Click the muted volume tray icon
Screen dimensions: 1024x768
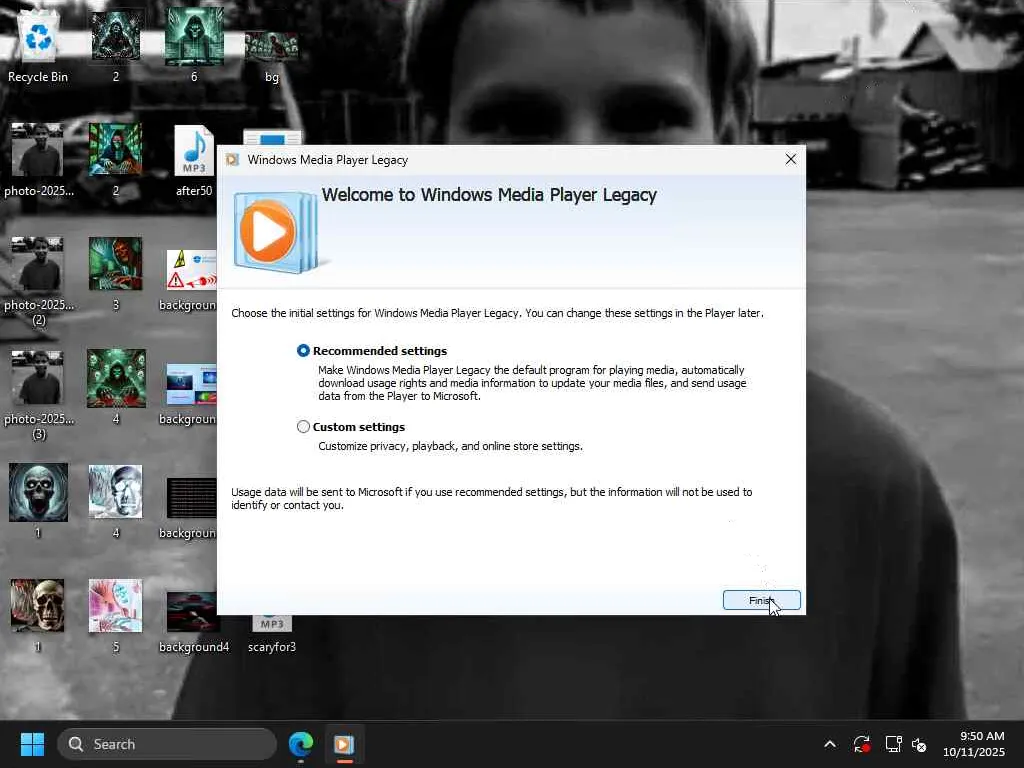920,744
